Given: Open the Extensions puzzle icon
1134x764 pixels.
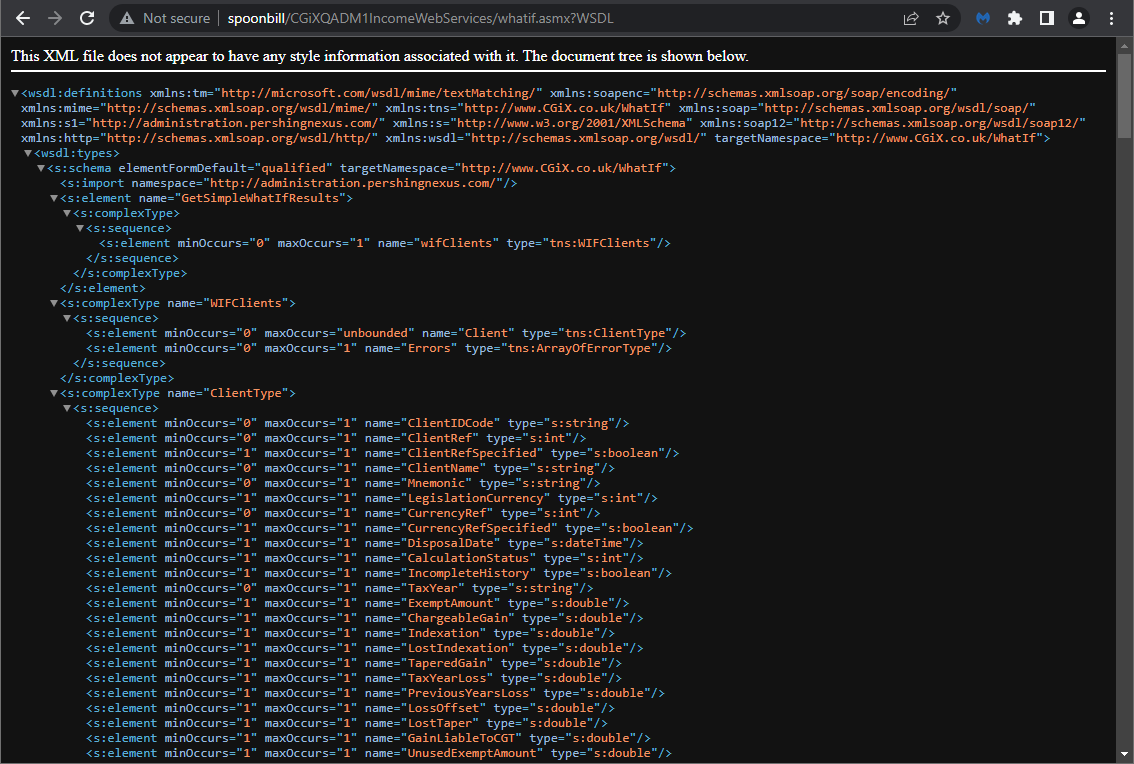Looking at the screenshot, I should 1015,18.
